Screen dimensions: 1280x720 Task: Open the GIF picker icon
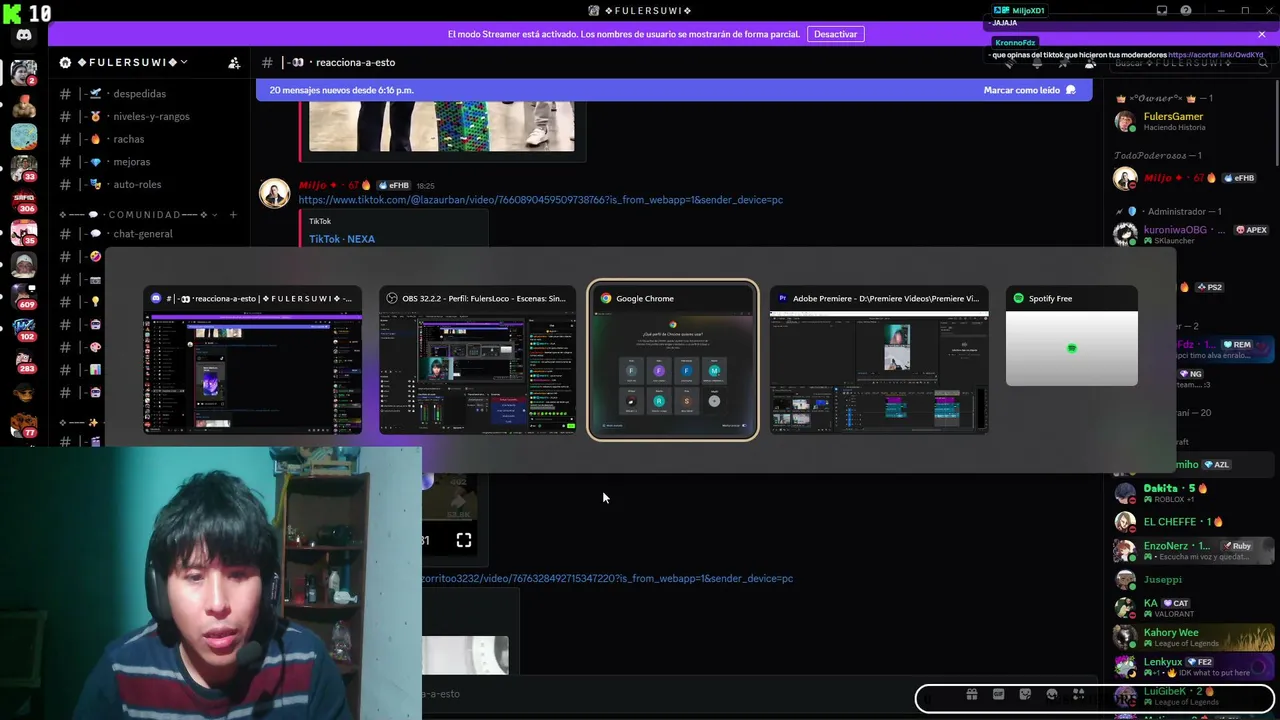[x=998, y=695]
